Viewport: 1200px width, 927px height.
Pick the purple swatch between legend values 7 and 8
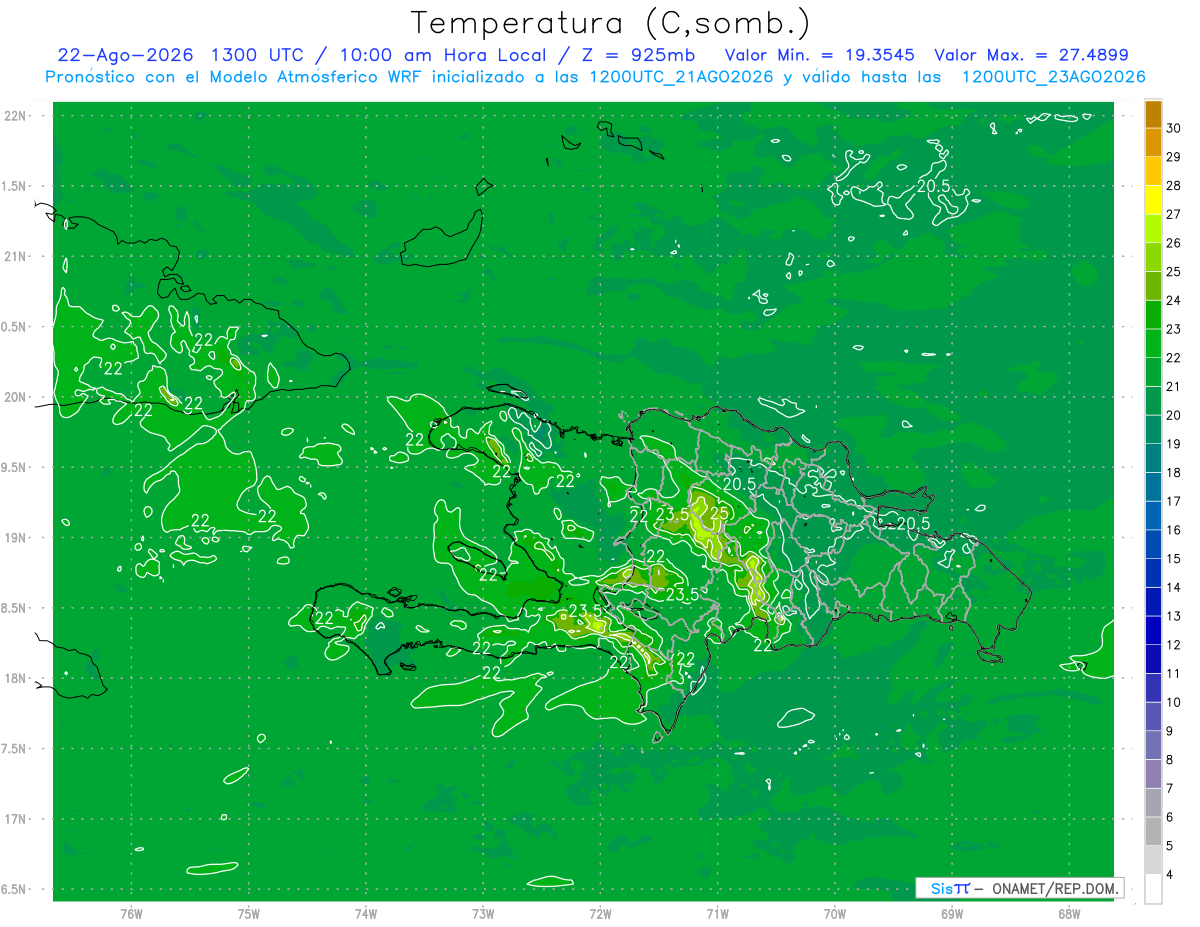1153,775
